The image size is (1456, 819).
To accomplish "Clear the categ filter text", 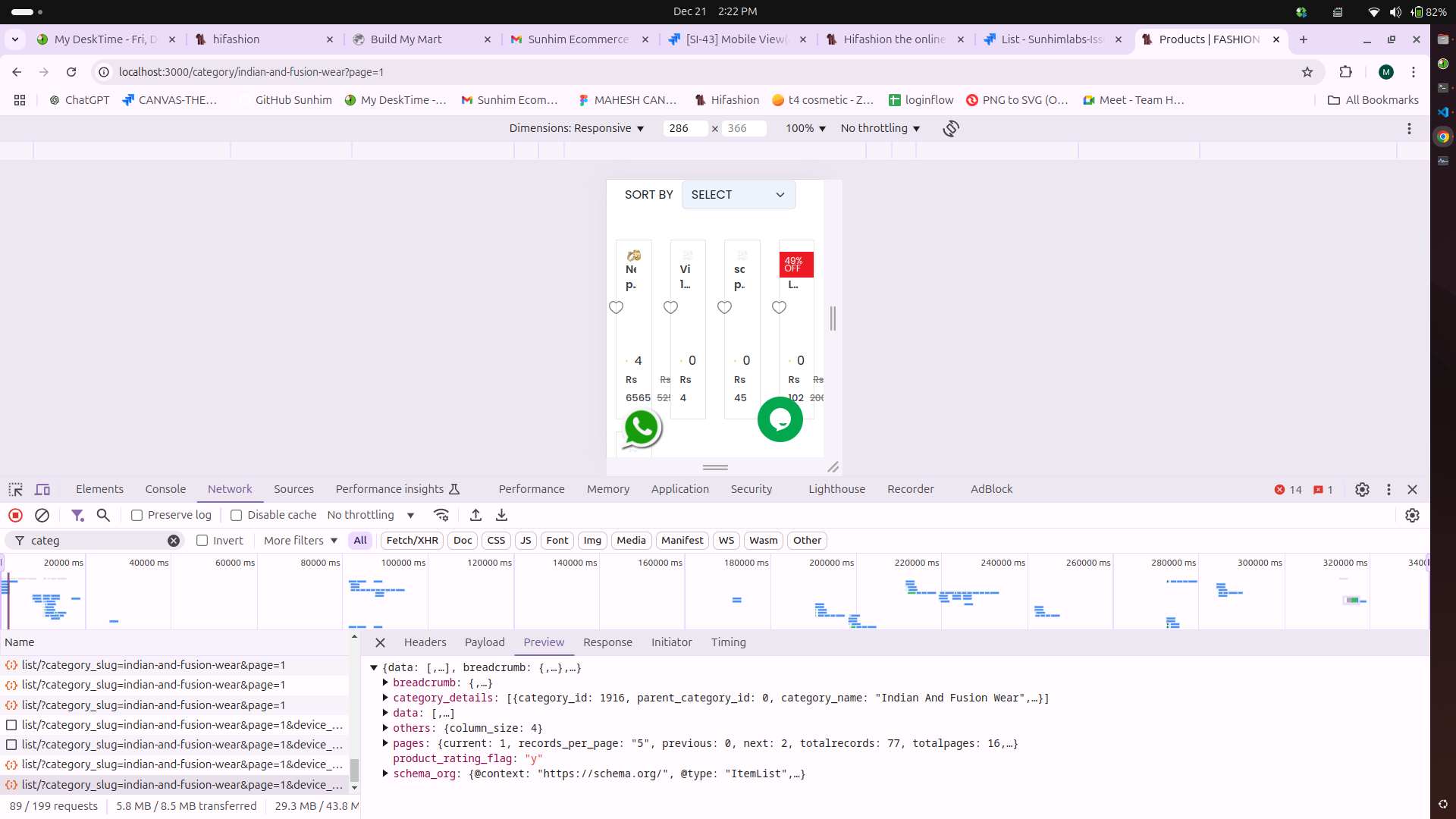I will pos(174,541).
